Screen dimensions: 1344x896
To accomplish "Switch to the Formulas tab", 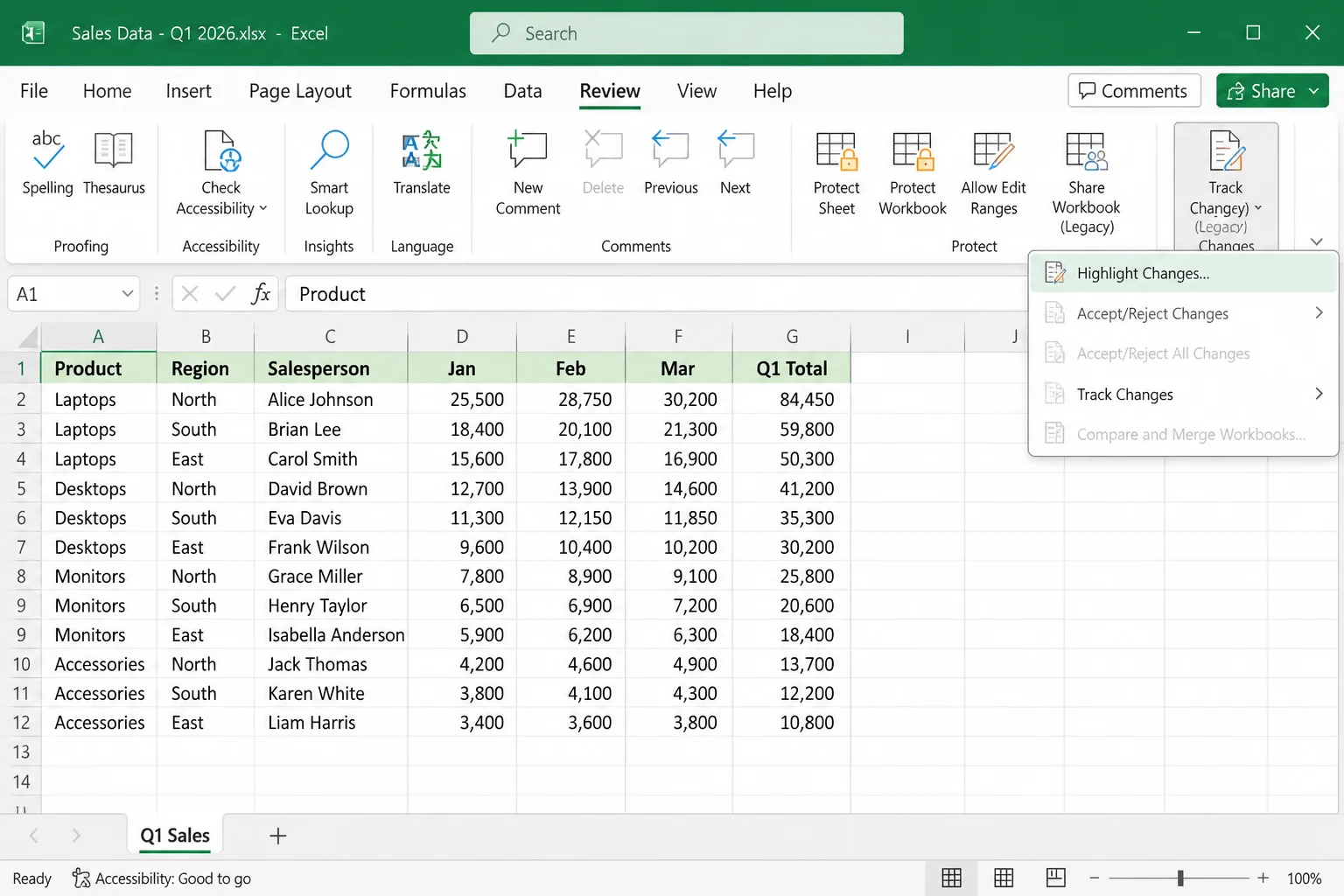I will point(428,91).
